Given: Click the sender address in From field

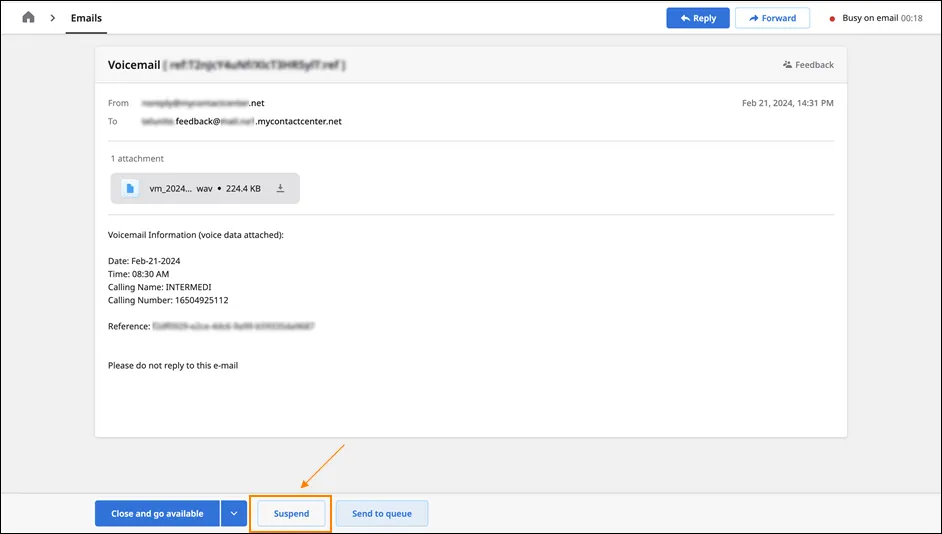Looking at the screenshot, I should (203, 103).
